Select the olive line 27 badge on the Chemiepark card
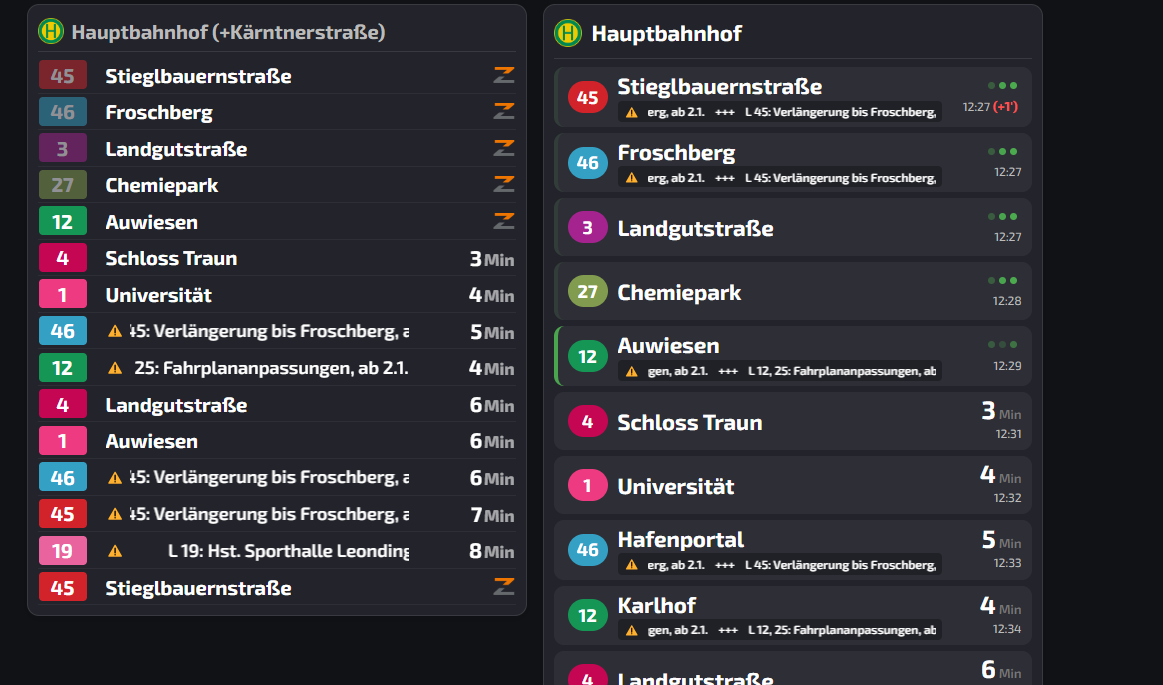The image size is (1163, 685). [x=587, y=292]
